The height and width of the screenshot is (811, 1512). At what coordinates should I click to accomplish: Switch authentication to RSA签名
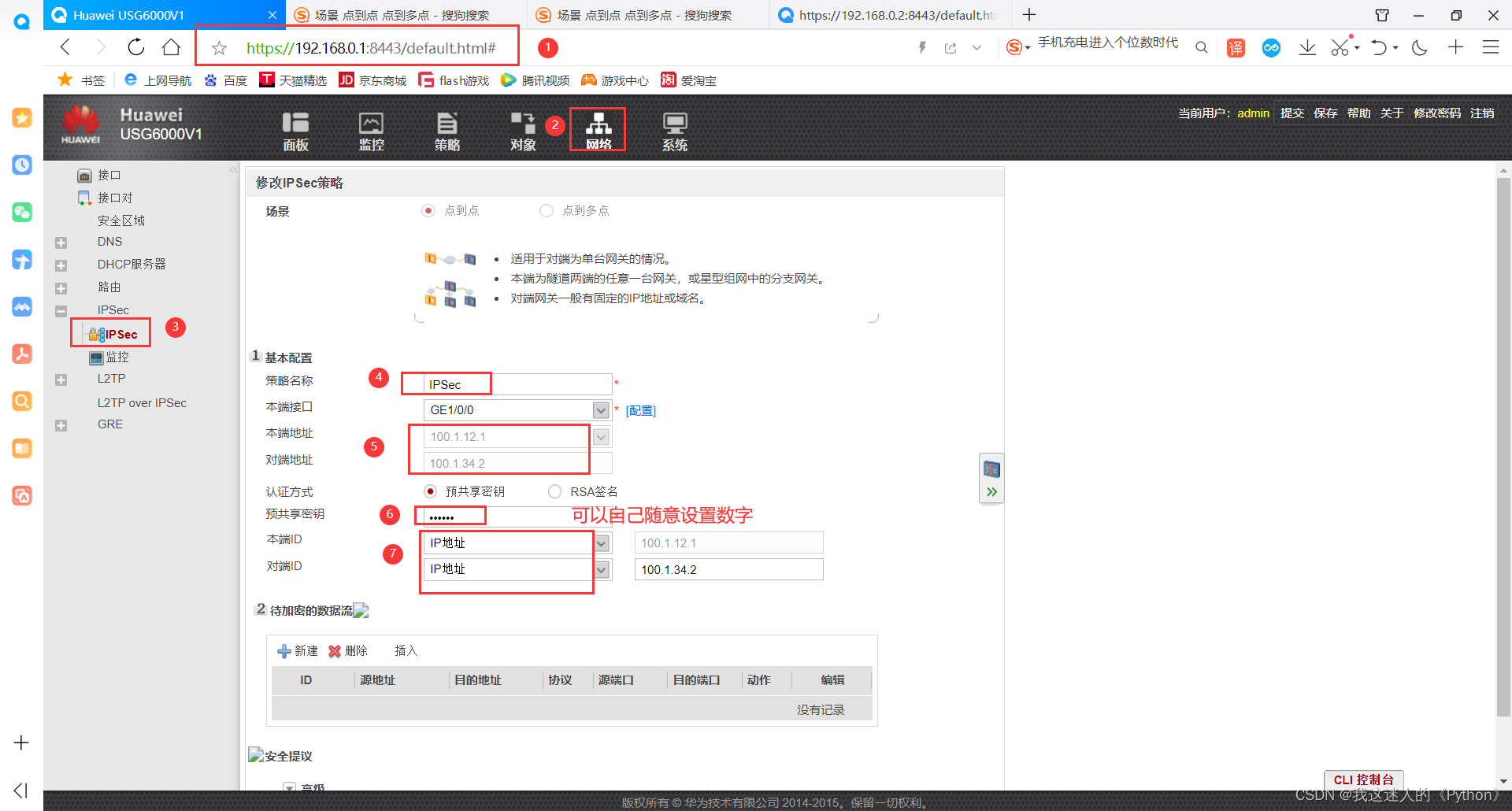554,491
